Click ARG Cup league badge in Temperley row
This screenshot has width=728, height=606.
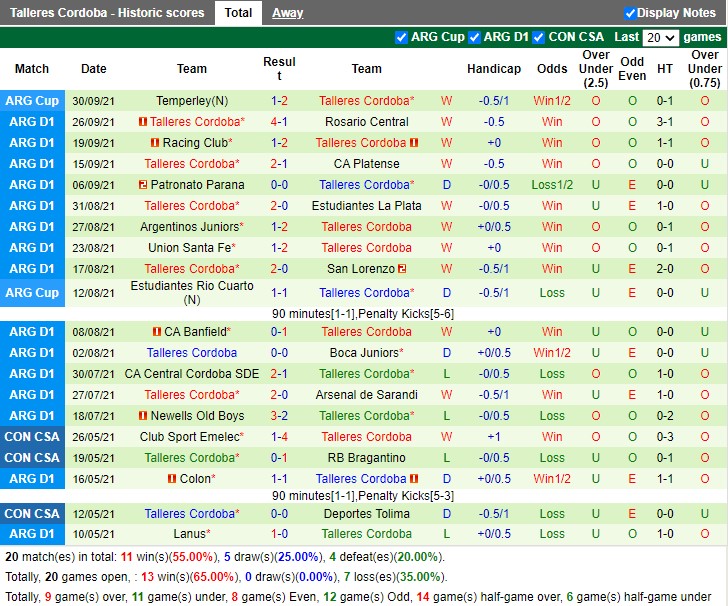click(32, 101)
